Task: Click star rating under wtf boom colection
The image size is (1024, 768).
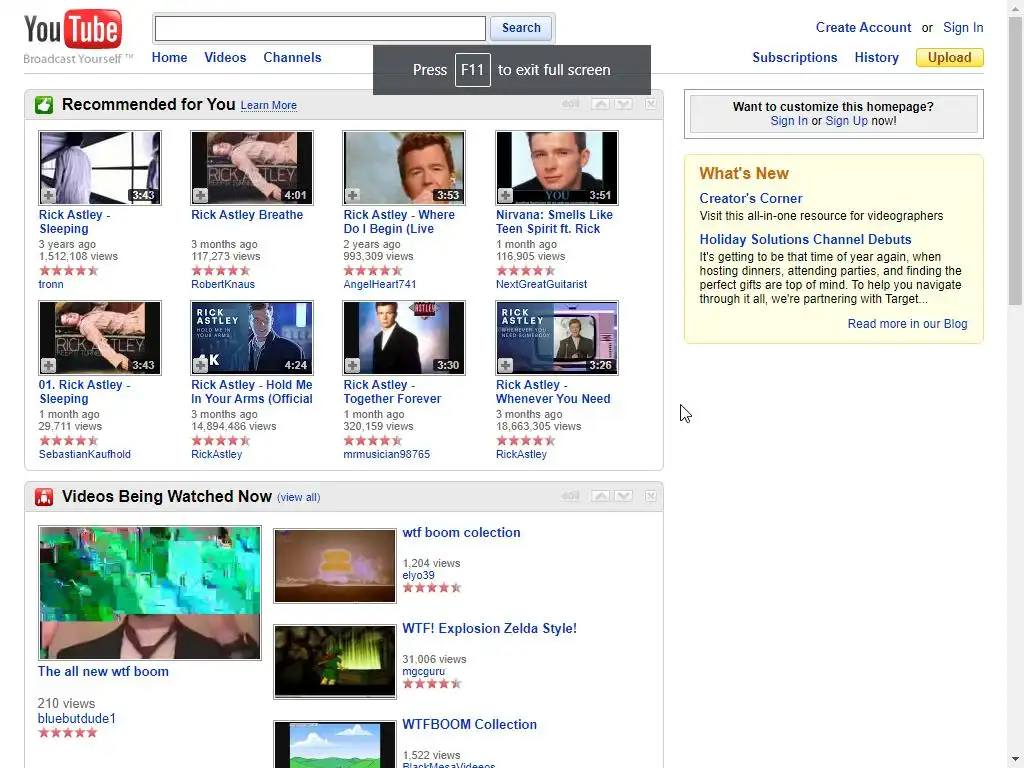Action: point(432,588)
